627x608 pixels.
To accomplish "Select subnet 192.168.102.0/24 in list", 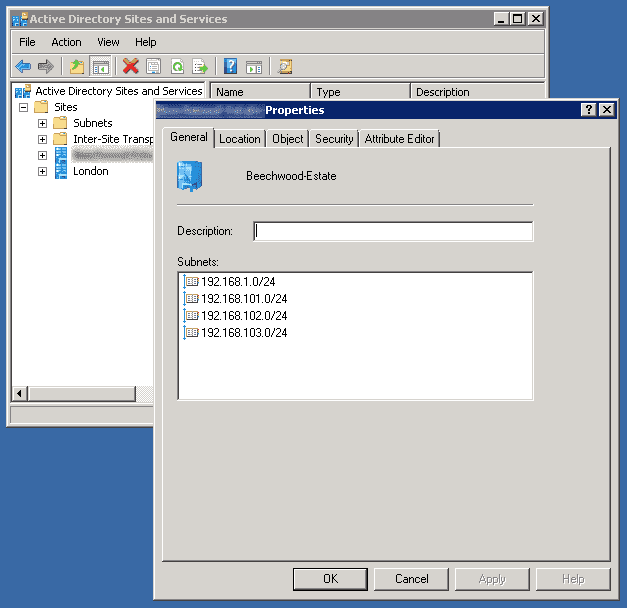I will 244,316.
